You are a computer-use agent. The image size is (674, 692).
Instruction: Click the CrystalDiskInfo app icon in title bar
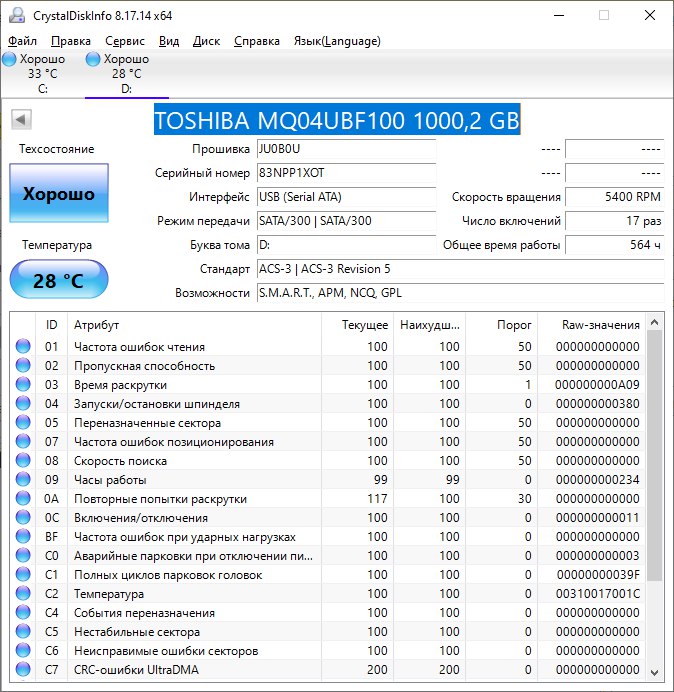[17, 15]
